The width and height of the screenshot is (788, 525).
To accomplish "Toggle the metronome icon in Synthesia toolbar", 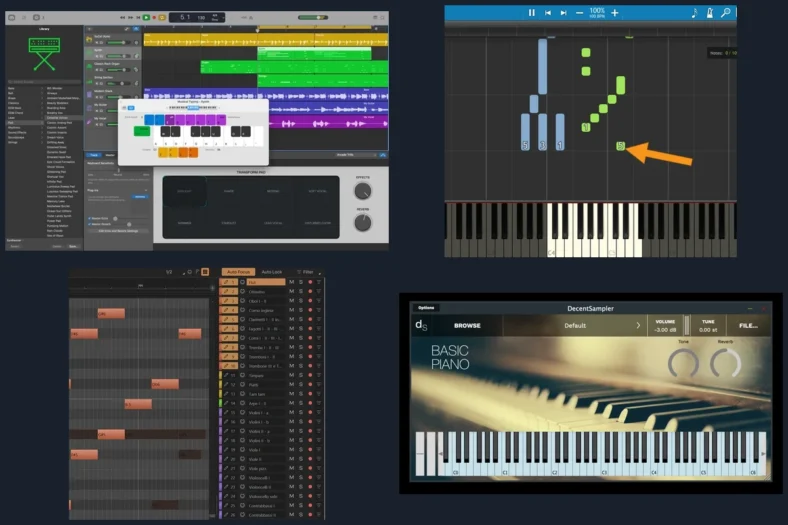I will pyautogui.click(x=710, y=13).
